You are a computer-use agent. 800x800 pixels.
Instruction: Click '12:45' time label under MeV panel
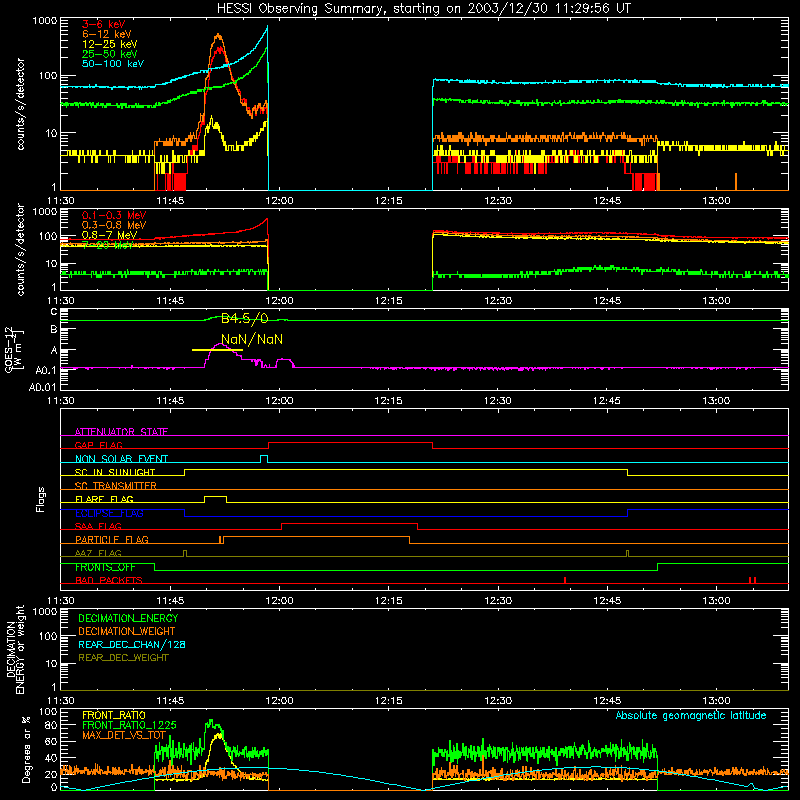click(607, 301)
